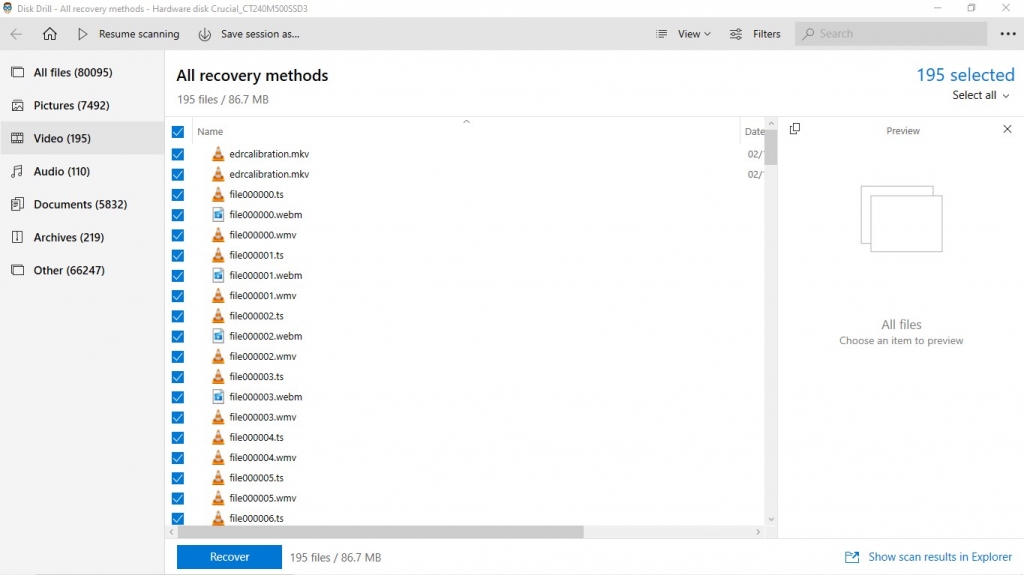
Task: Select the All files (80095) category
Action: [73, 73]
